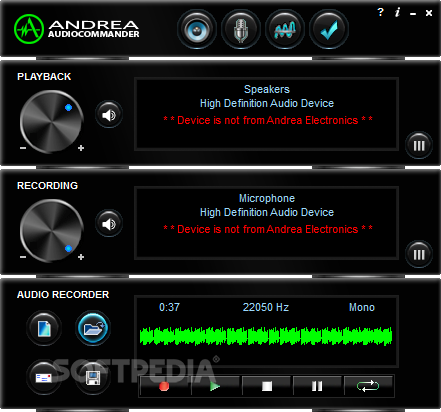Increase Recording level with plus sign
The width and height of the screenshot is (441, 412).
click(81, 257)
